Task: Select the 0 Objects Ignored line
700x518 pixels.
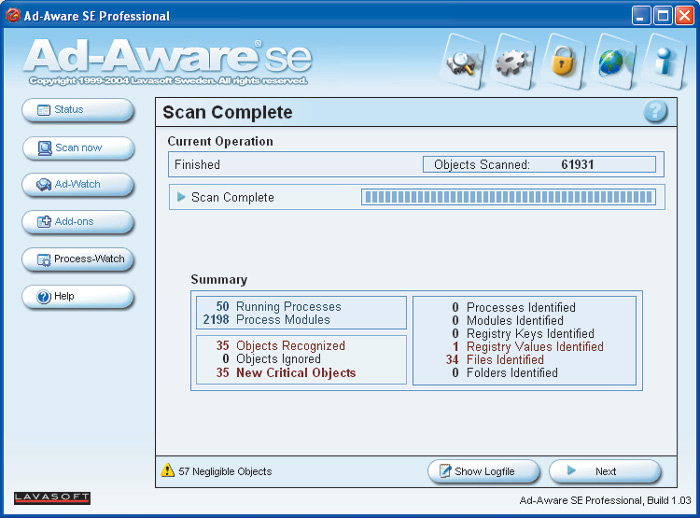Action: [271, 359]
